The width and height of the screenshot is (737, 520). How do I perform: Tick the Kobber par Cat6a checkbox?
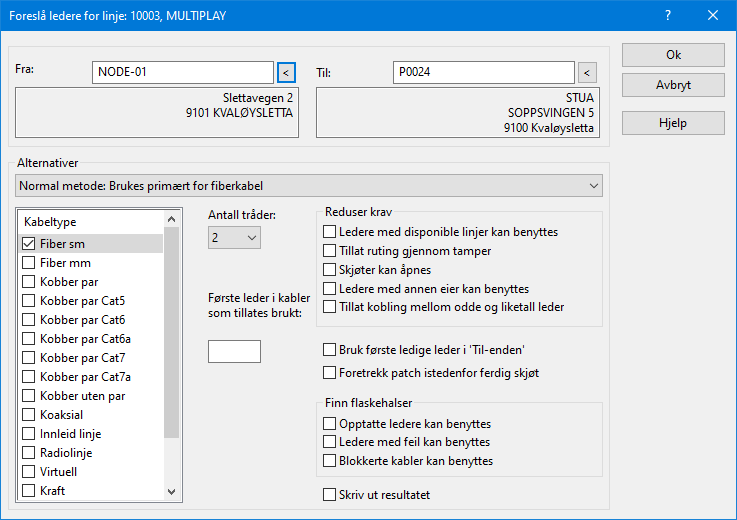[29, 339]
